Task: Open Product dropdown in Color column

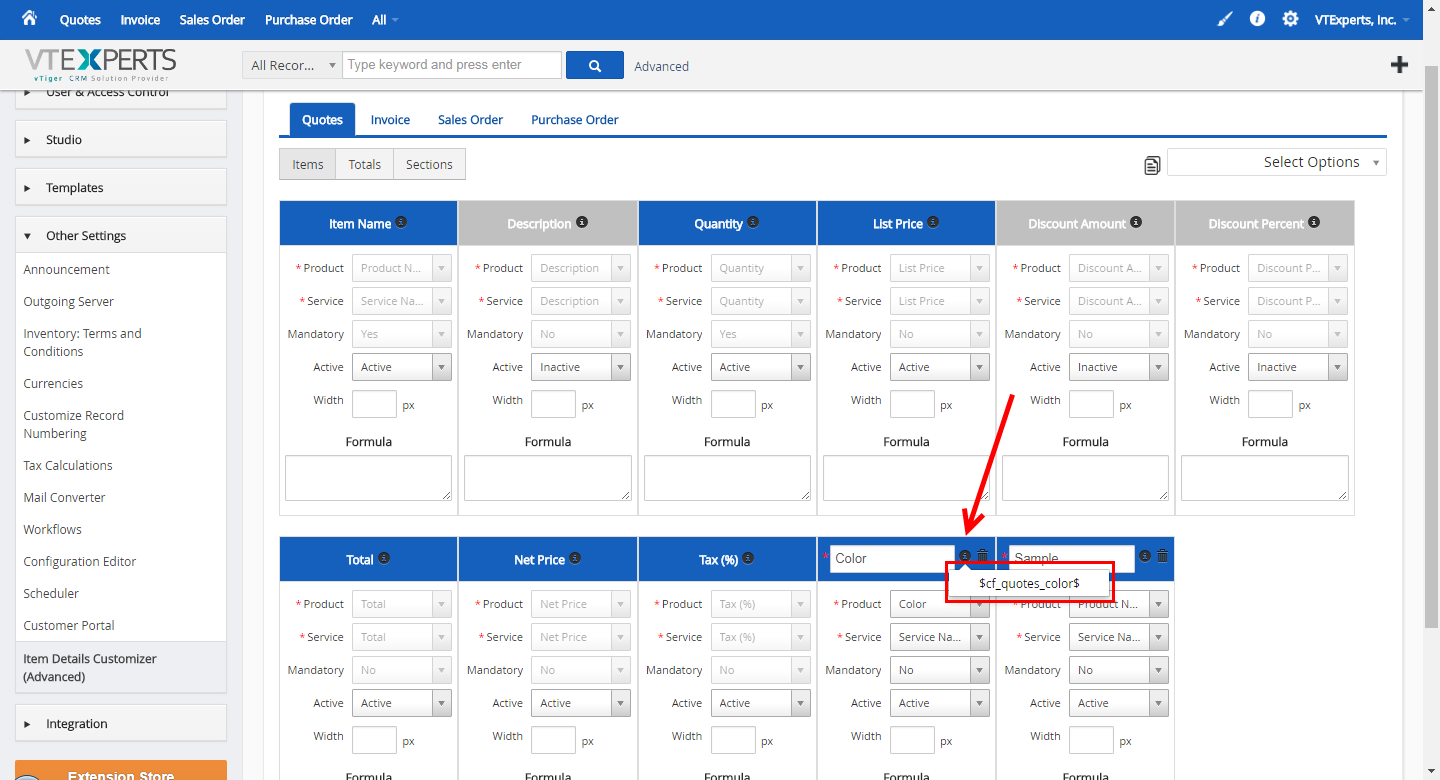Action: click(x=940, y=604)
